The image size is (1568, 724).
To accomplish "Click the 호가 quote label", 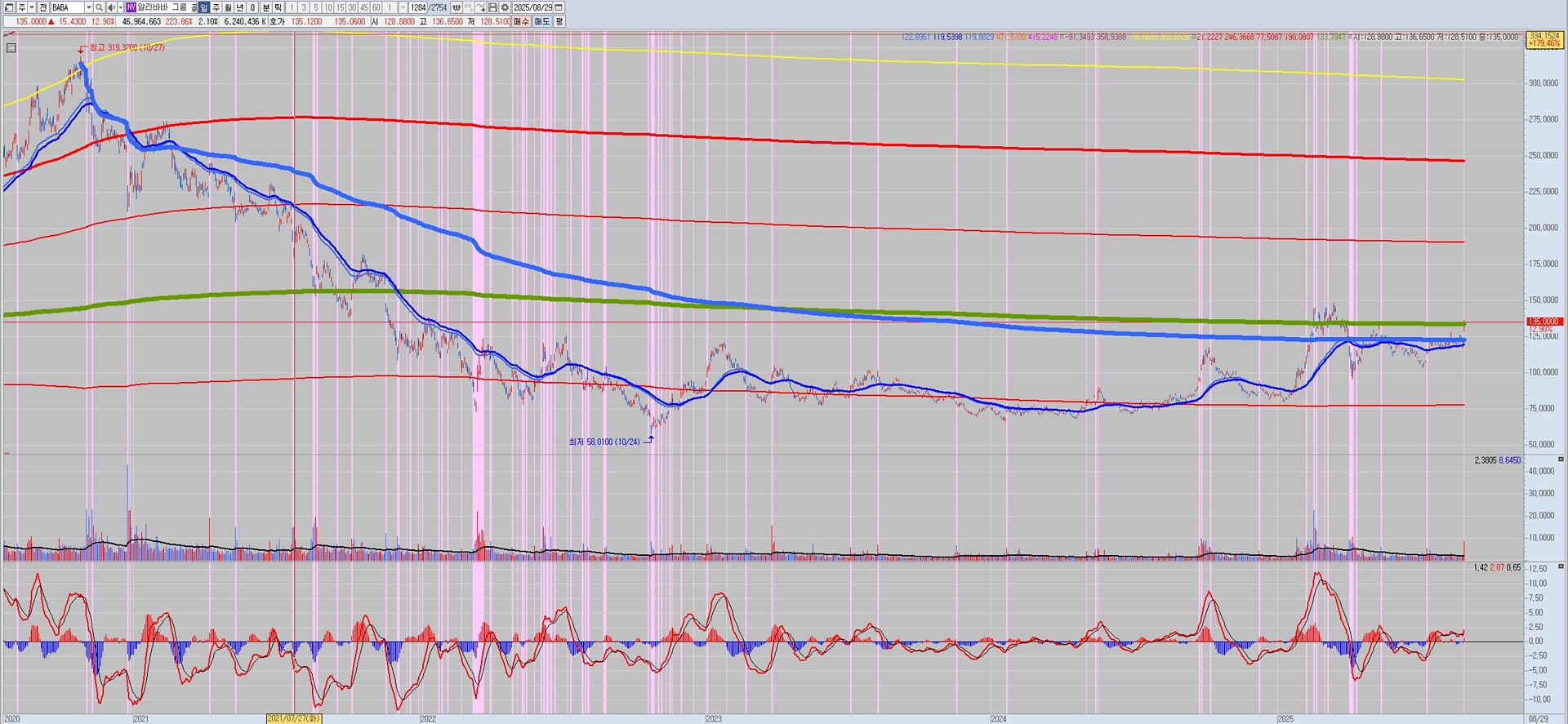I will (x=278, y=21).
